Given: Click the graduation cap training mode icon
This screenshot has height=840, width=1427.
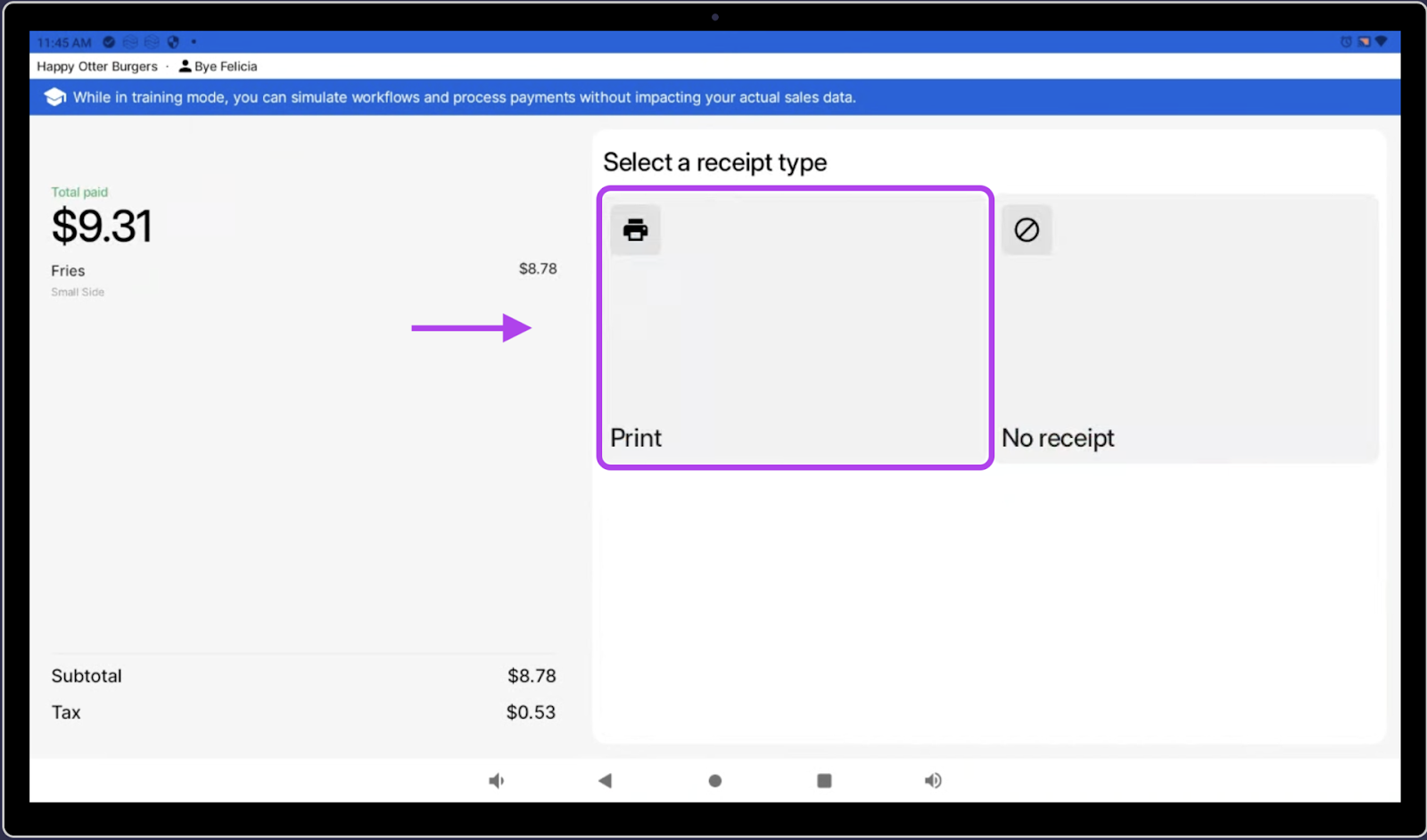Looking at the screenshot, I should point(54,97).
